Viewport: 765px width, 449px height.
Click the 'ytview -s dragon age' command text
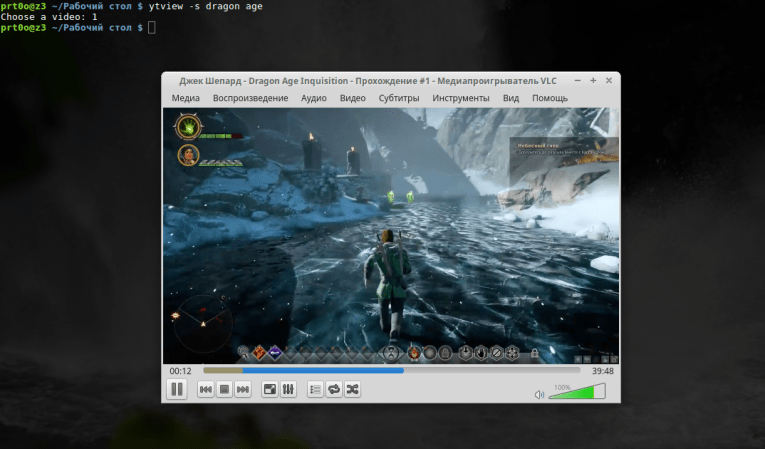coord(205,6)
